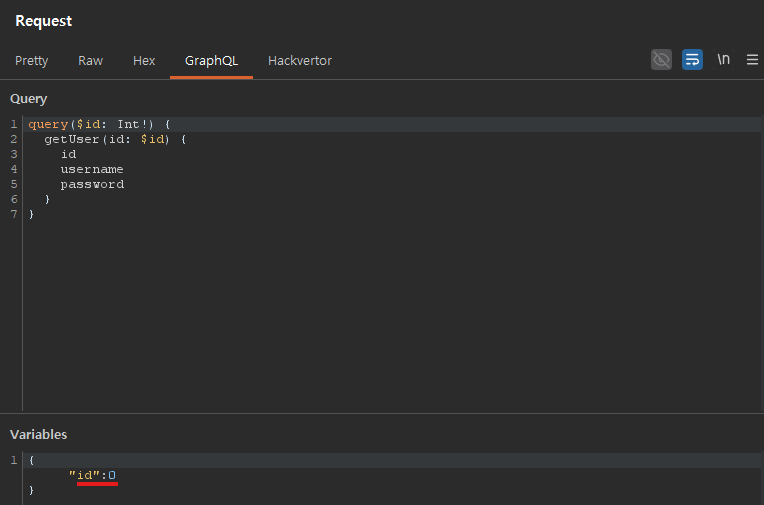This screenshot has width=764, height=505.
Task: Open the Hex tab
Action: [x=144, y=61]
